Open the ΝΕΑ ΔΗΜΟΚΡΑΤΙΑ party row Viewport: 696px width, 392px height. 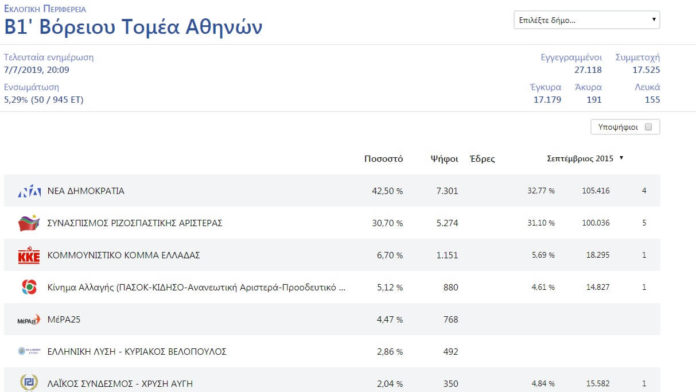tap(332, 191)
